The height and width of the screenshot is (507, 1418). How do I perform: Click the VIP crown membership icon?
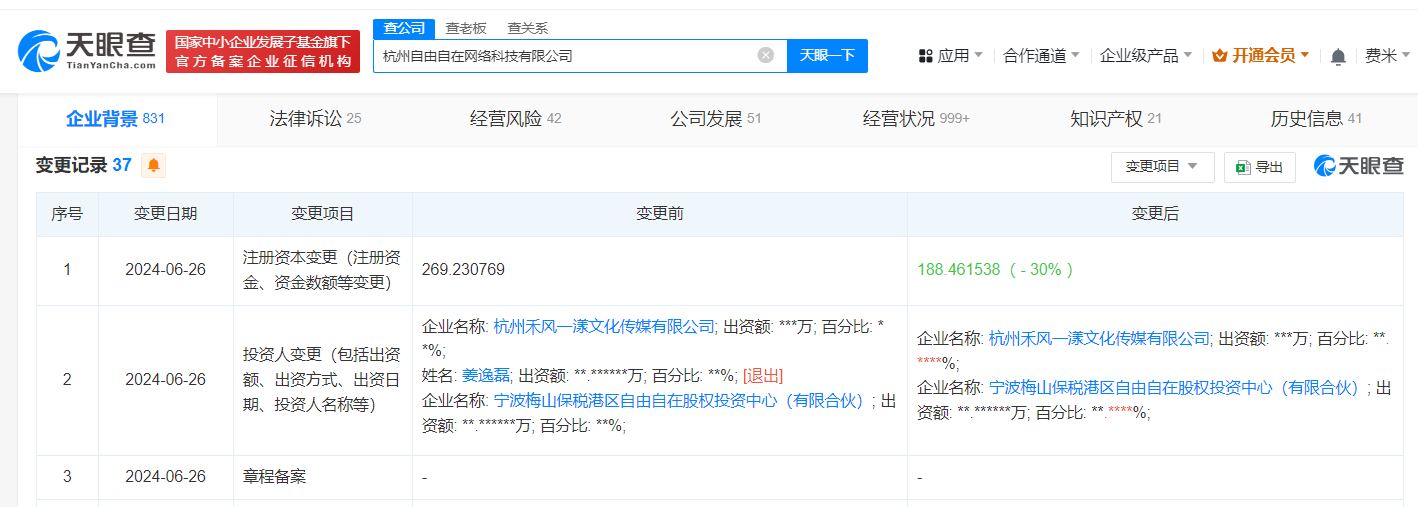tap(1219, 56)
